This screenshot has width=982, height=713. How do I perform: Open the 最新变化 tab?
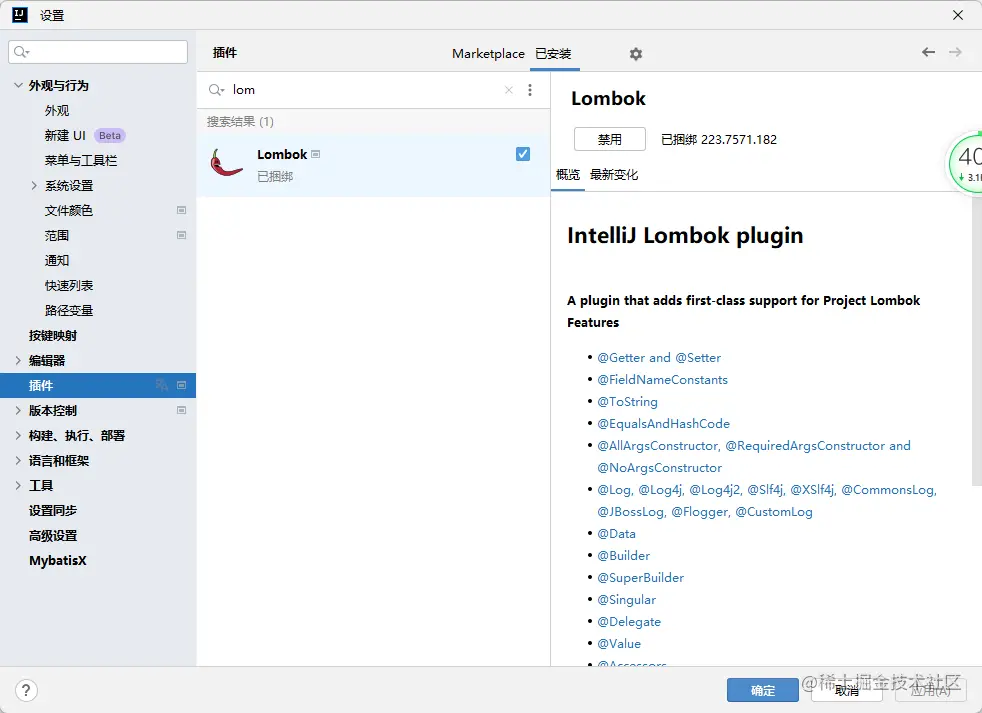click(614, 175)
